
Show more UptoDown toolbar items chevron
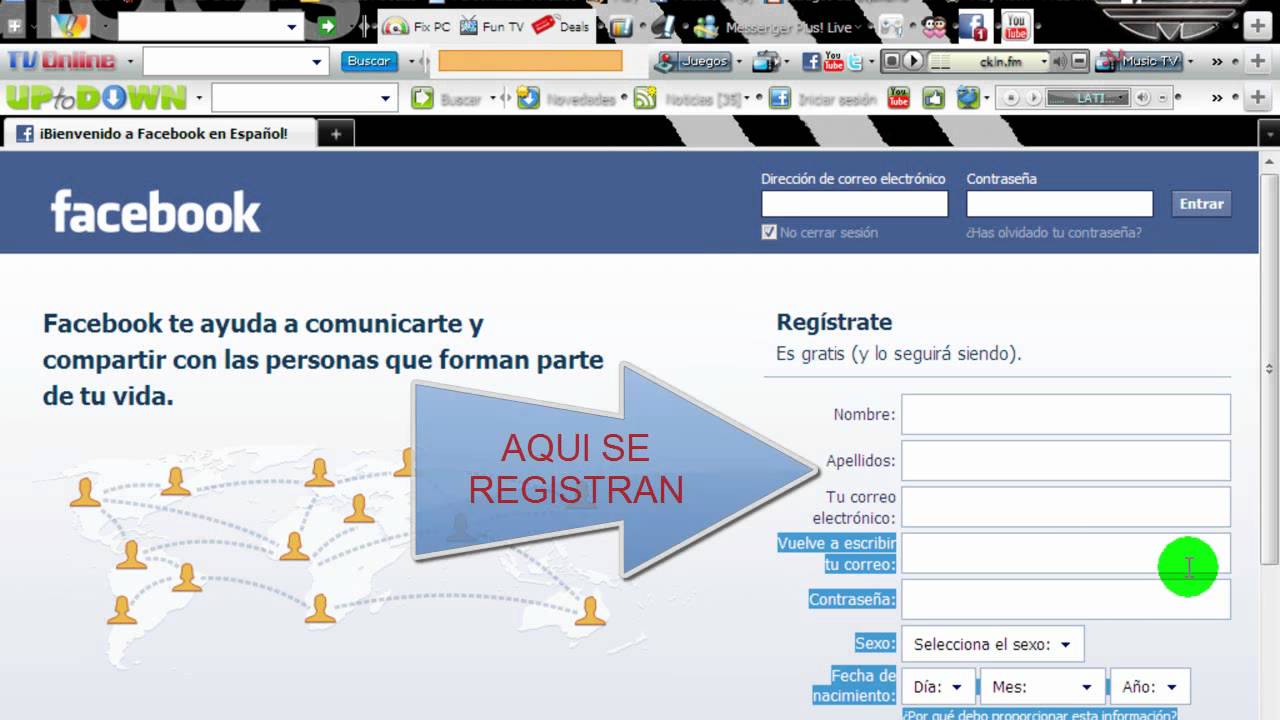coord(1217,98)
